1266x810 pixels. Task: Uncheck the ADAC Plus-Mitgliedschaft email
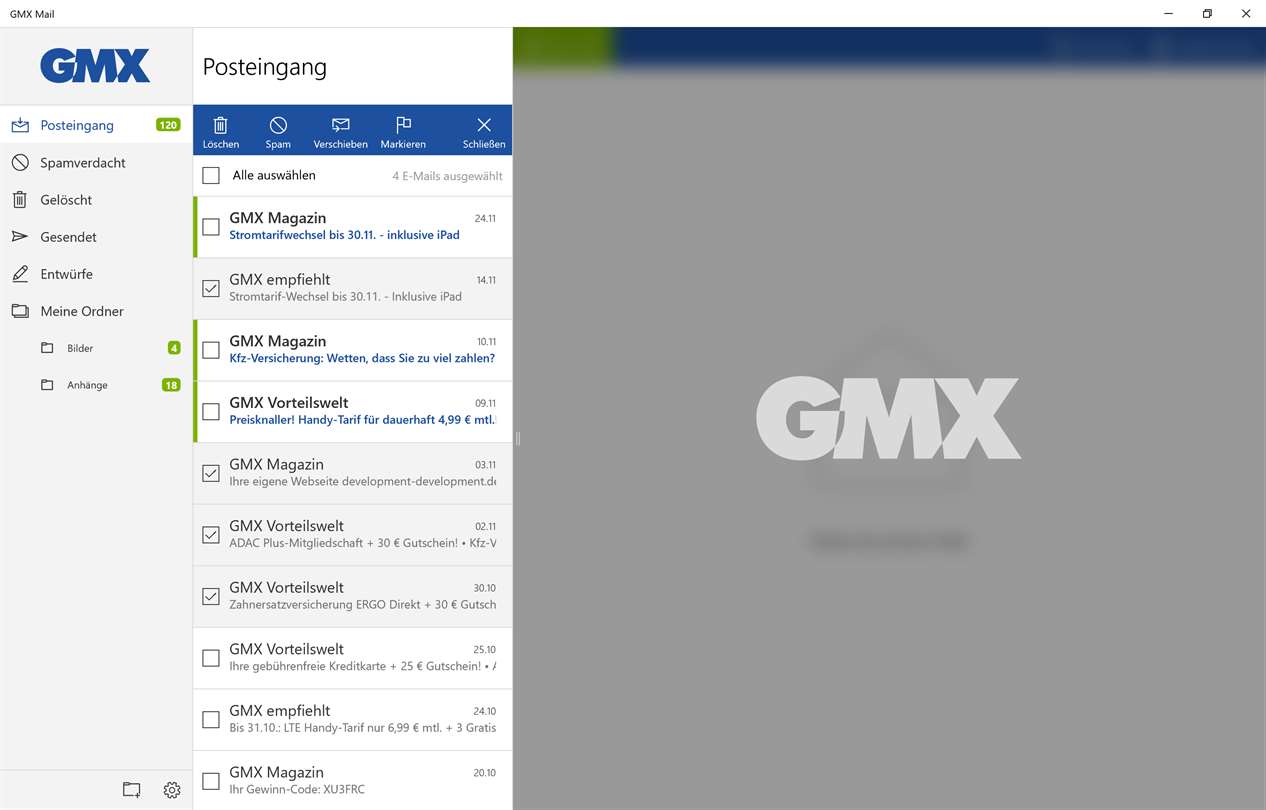(211, 535)
